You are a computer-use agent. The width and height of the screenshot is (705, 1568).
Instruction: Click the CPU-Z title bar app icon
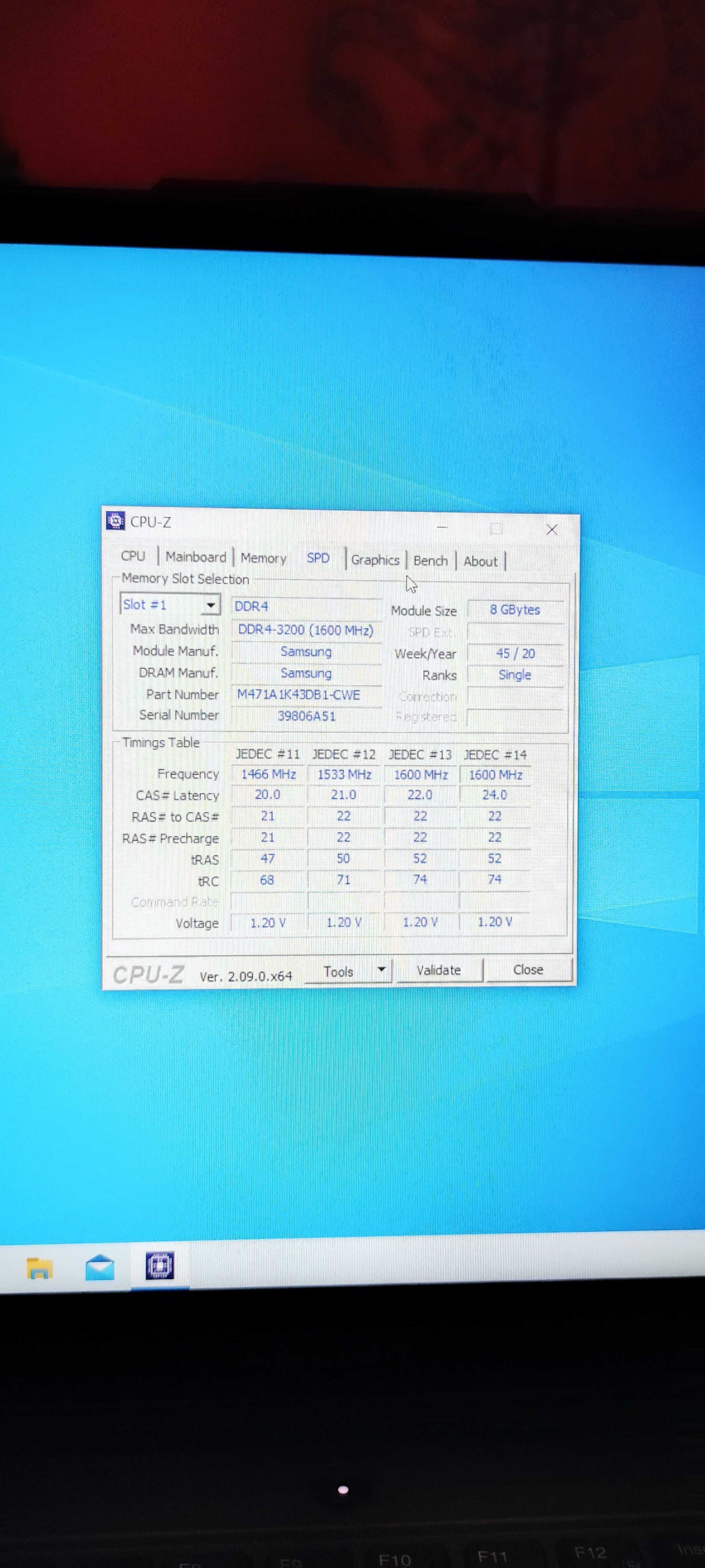(116, 521)
